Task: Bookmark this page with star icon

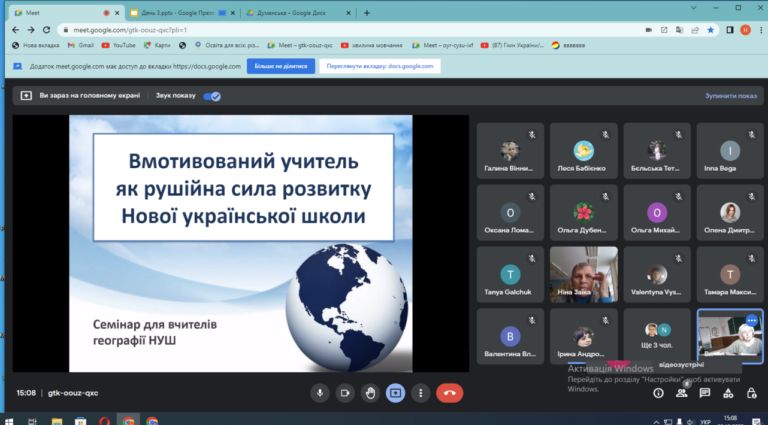Action: tap(711, 30)
